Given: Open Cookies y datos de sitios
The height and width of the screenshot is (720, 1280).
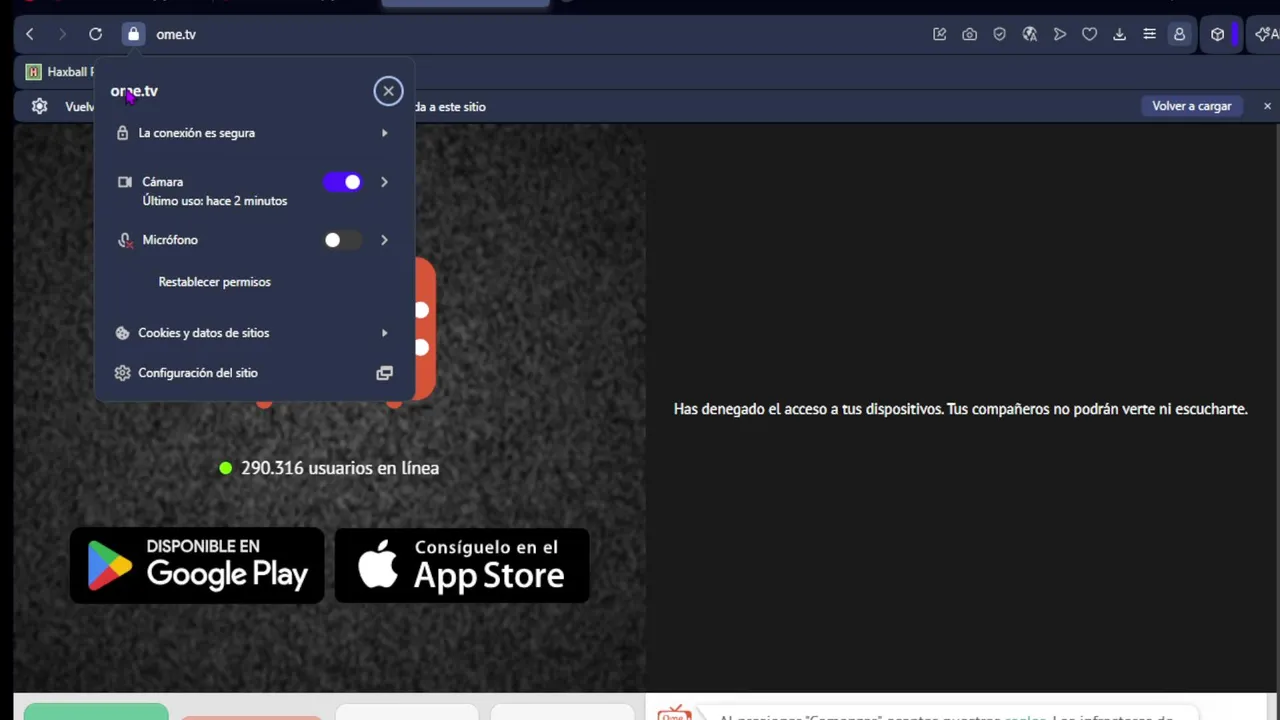Looking at the screenshot, I should (x=253, y=333).
